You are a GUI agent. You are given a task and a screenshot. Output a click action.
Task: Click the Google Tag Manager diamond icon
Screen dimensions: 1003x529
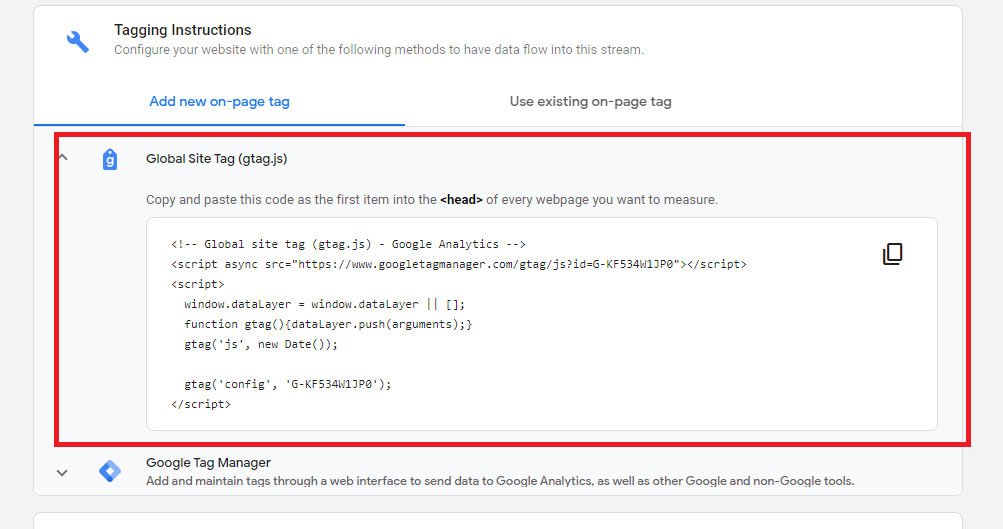(110, 471)
